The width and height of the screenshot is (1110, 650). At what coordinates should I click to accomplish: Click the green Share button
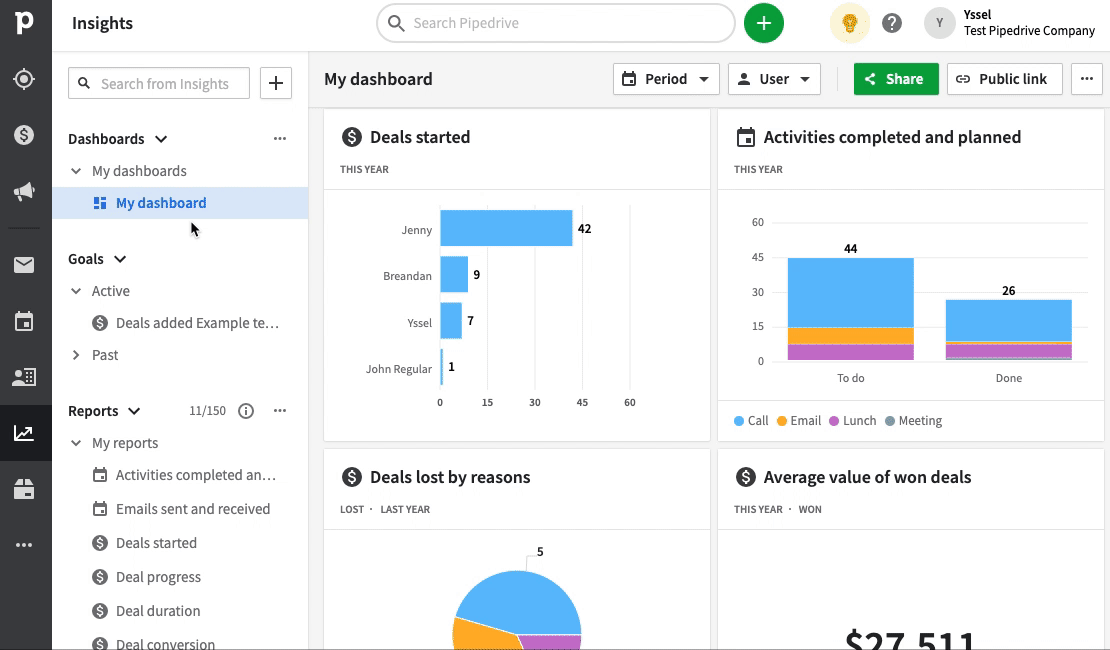pos(896,78)
